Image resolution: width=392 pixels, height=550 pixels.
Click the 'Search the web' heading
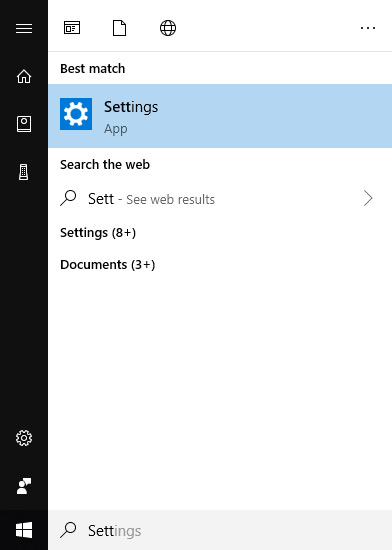click(x=105, y=165)
